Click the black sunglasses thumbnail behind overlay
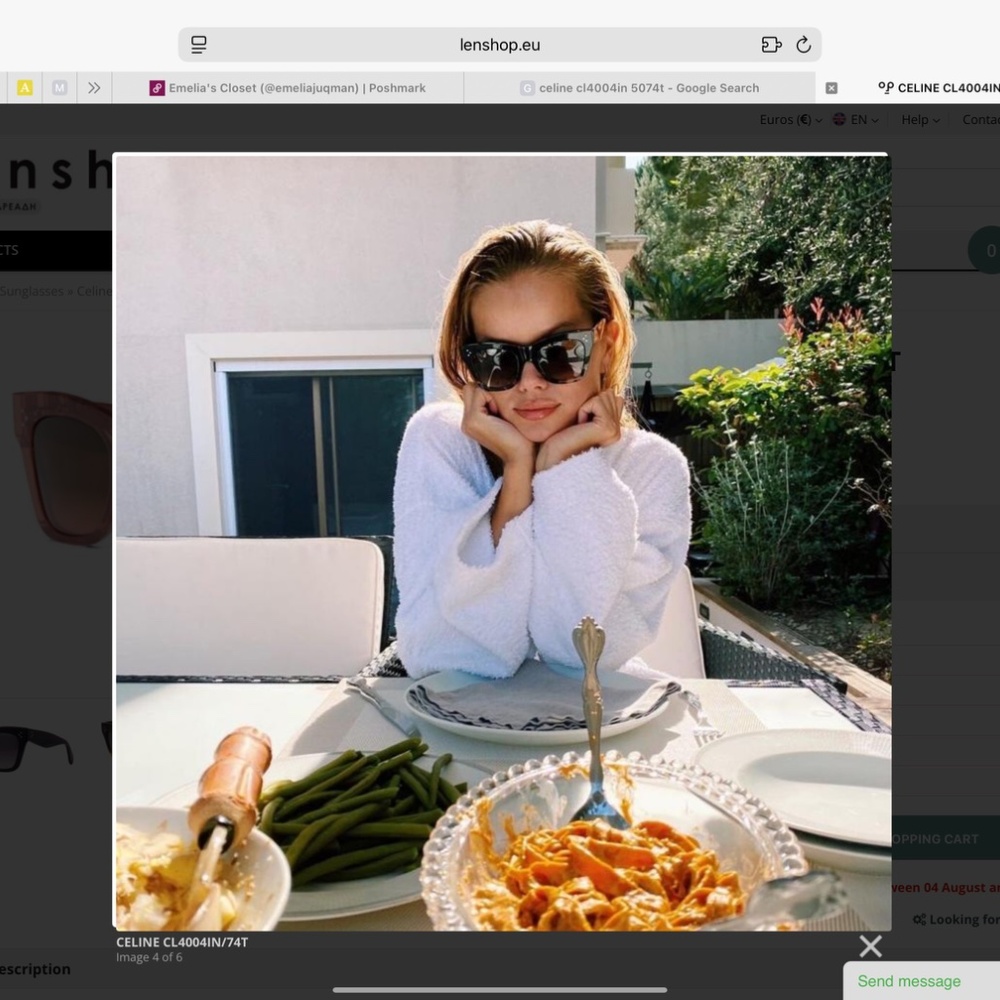Screen dimensions: 1000x1000 36,749
